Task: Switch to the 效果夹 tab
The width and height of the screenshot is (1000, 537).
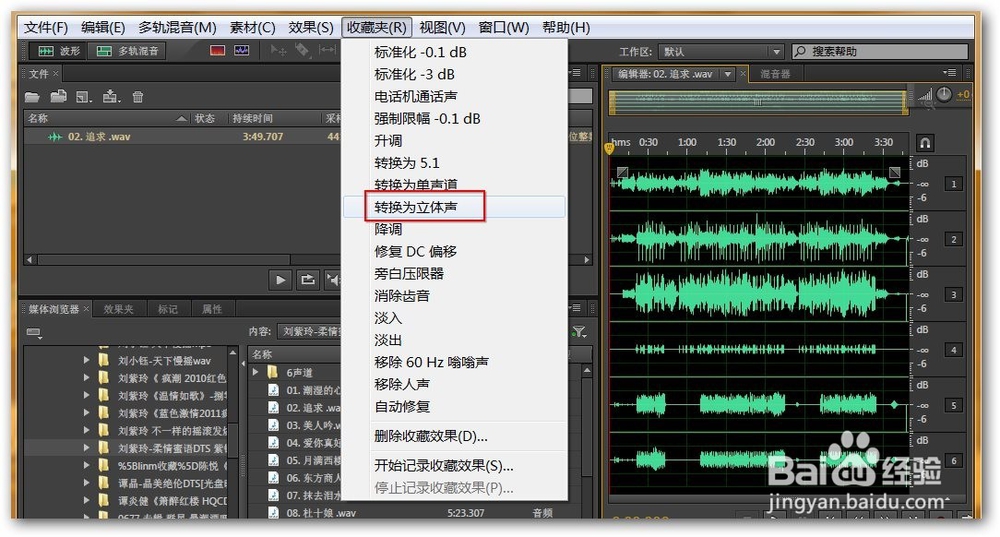Action: 119,309
